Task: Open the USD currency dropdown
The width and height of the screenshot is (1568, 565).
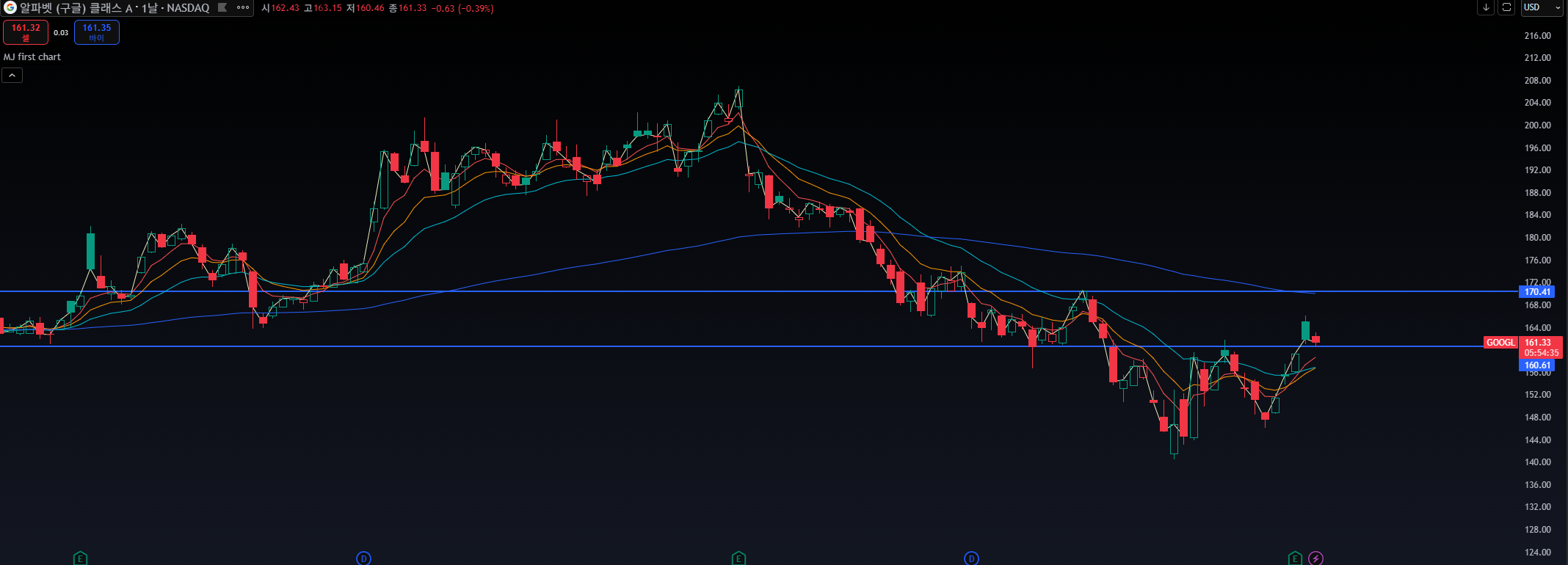Action: 1542,7
